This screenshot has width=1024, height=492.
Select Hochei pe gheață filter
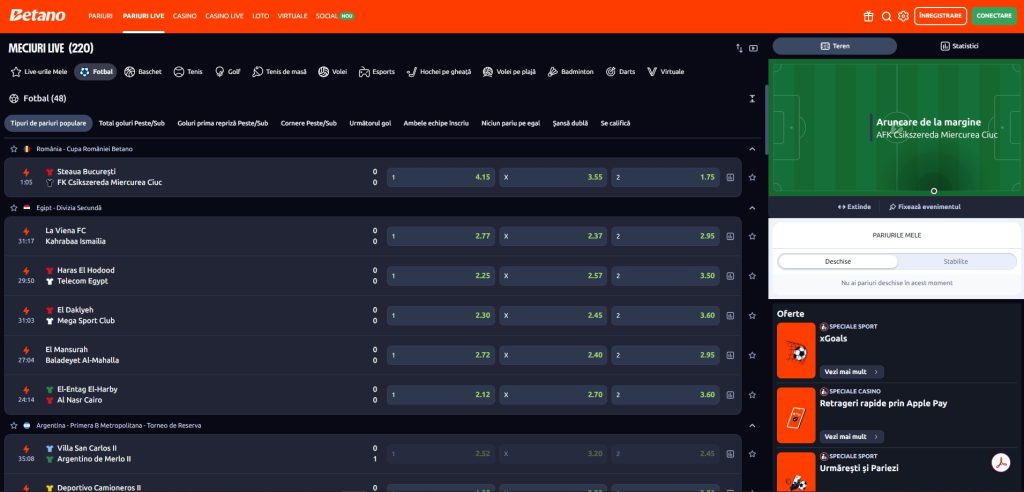[x=438, y=72]
